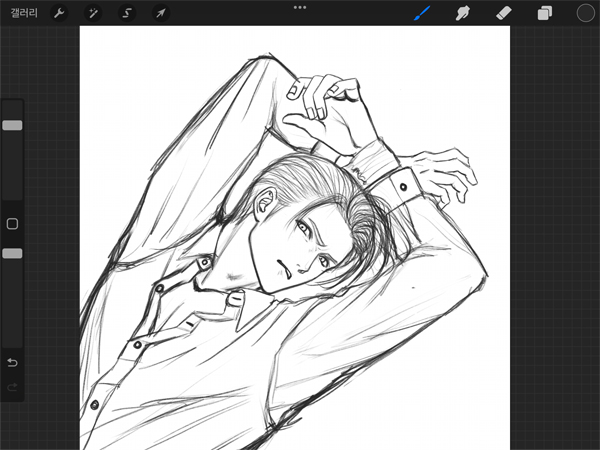Redo the last undone action
Image resolution: width=600 pixels, height=450 pixels.
[12, 387]
